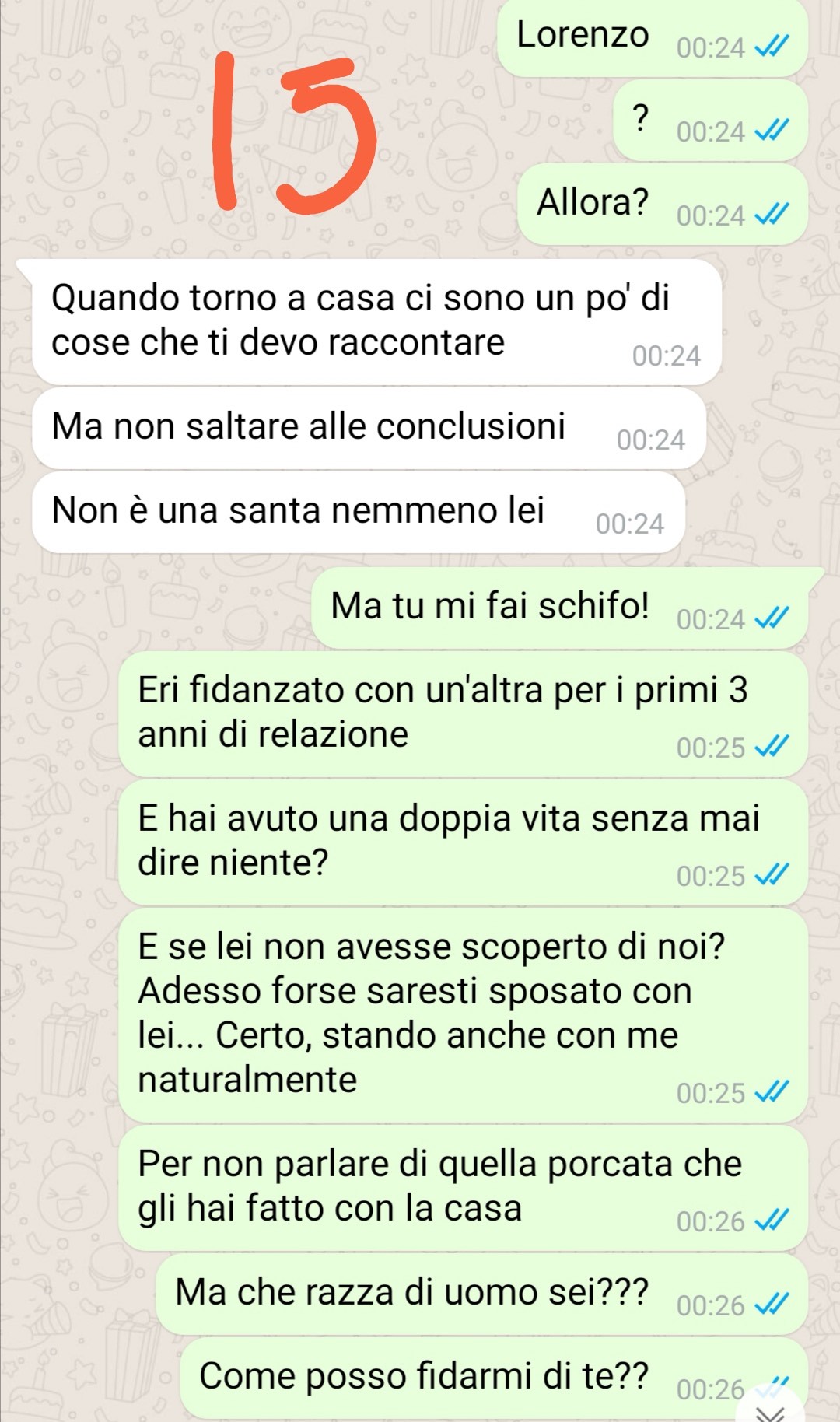Image resolution: width=840 pixels, height=1422 pixels.
Task: Tap the 00:26 timestamp on 'porcata' message
Action: click(x=711, y=1221)
